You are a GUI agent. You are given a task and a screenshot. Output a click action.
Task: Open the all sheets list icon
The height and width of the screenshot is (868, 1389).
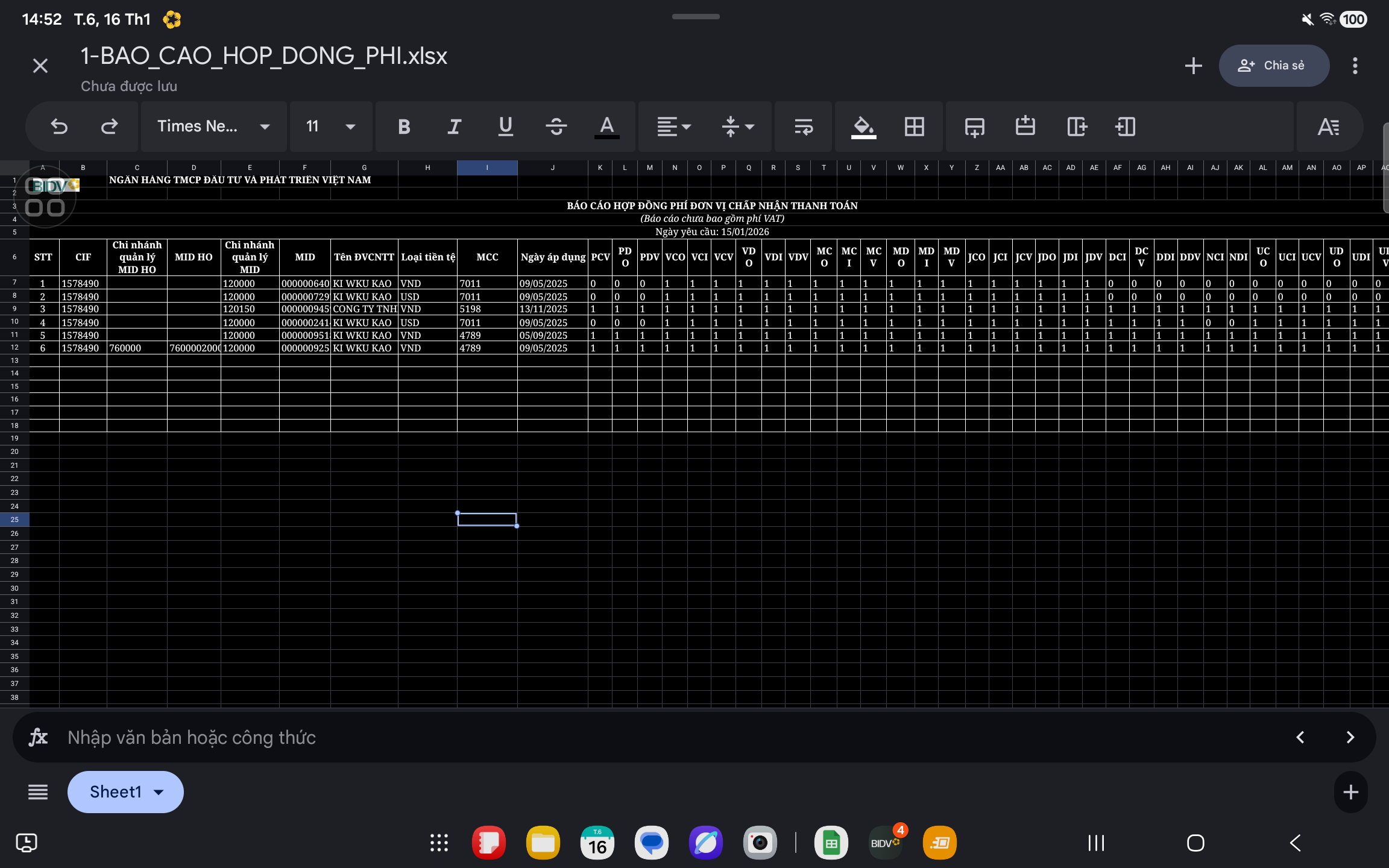point(38,792)
